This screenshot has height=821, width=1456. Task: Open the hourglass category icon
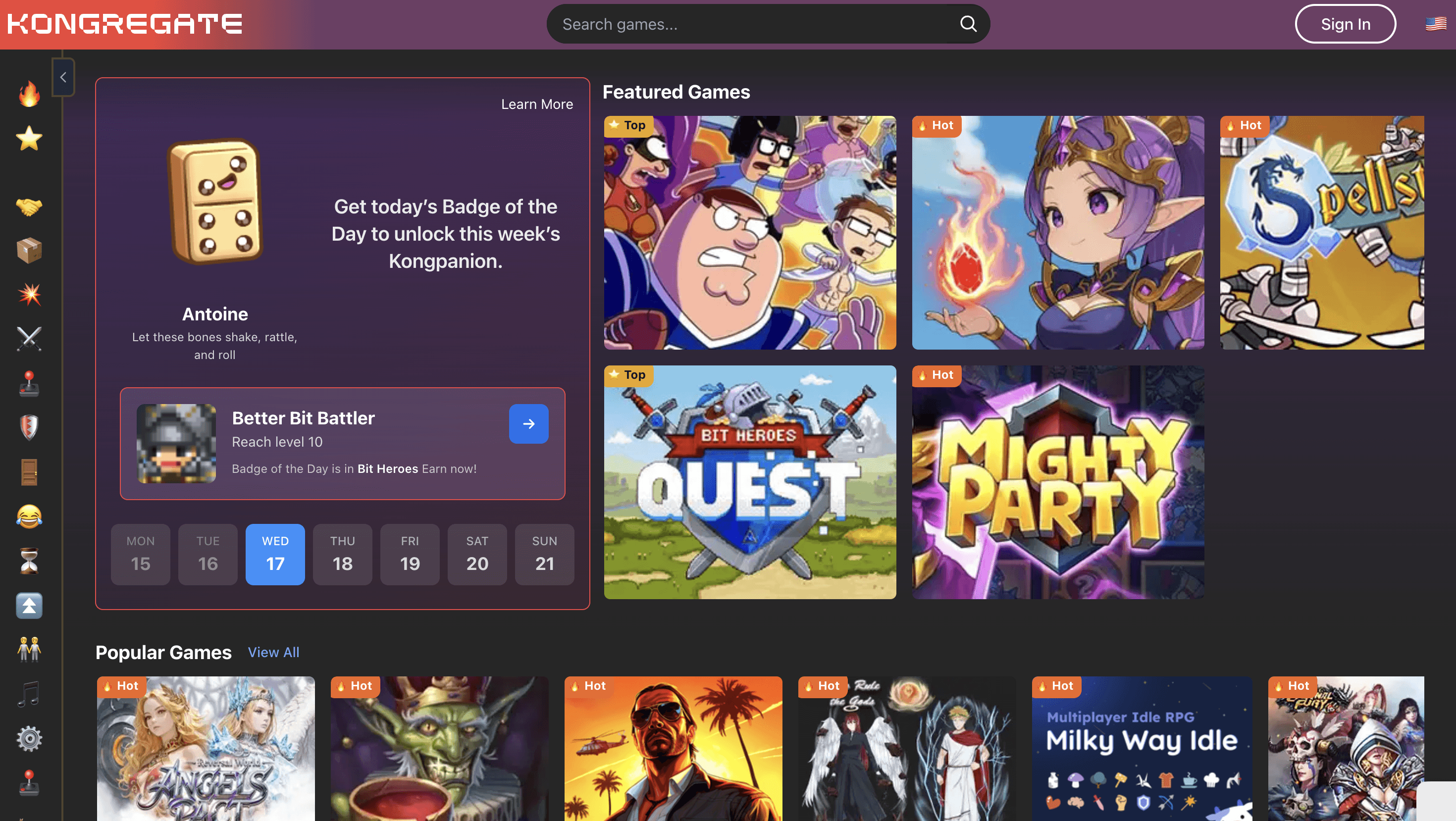29,561
